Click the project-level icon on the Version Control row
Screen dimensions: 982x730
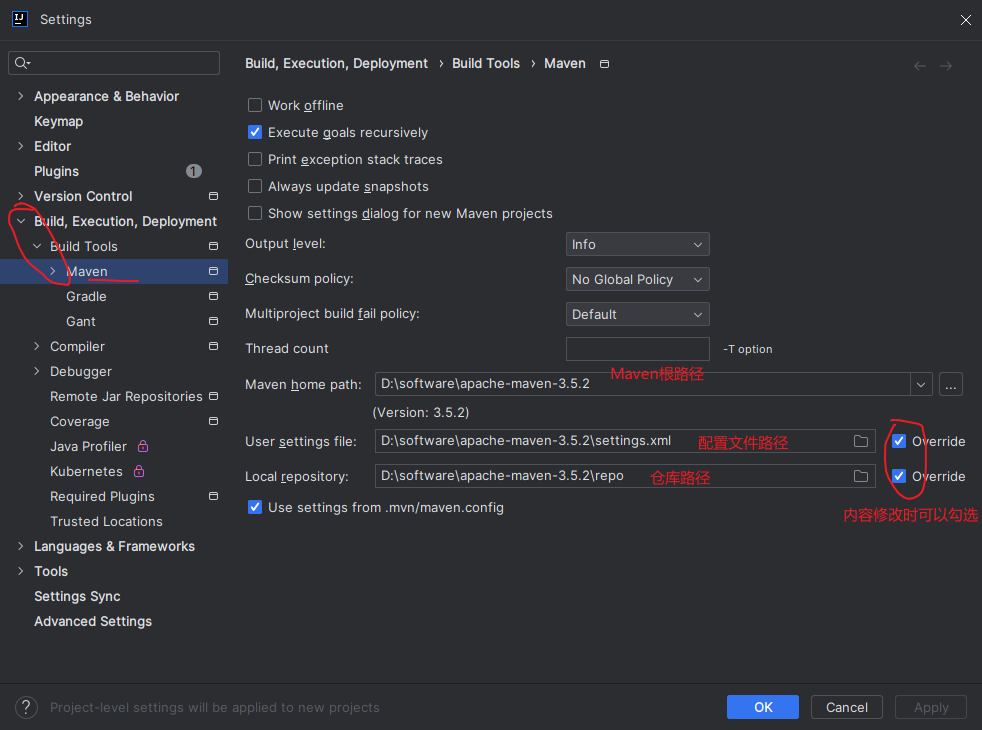tap(213, 196)
